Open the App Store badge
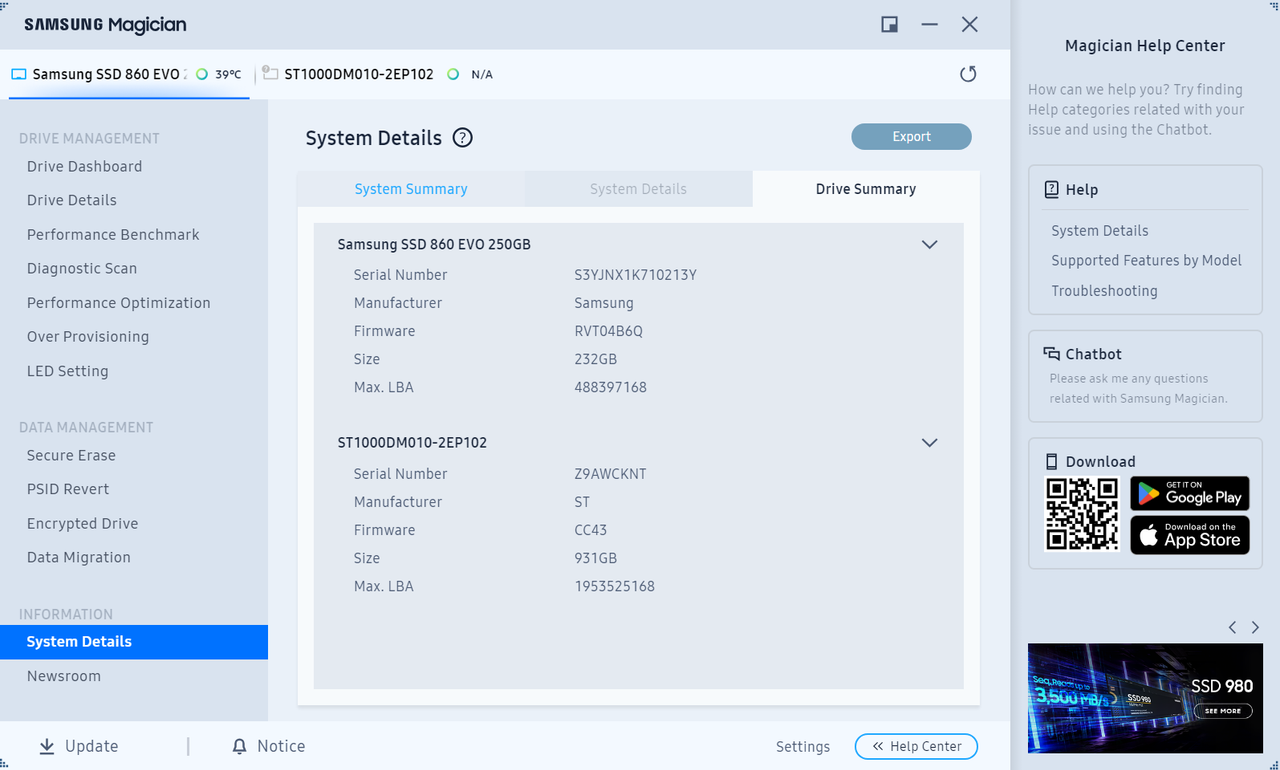Screen dimensions: 1280x770 tap(1190, 536)
